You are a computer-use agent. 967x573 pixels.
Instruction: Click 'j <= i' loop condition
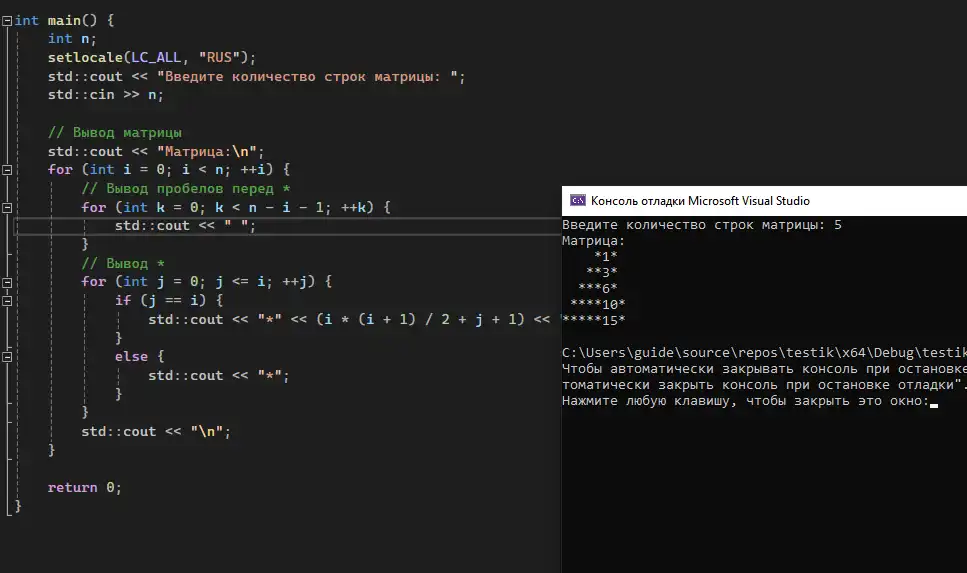pos(239,282)
